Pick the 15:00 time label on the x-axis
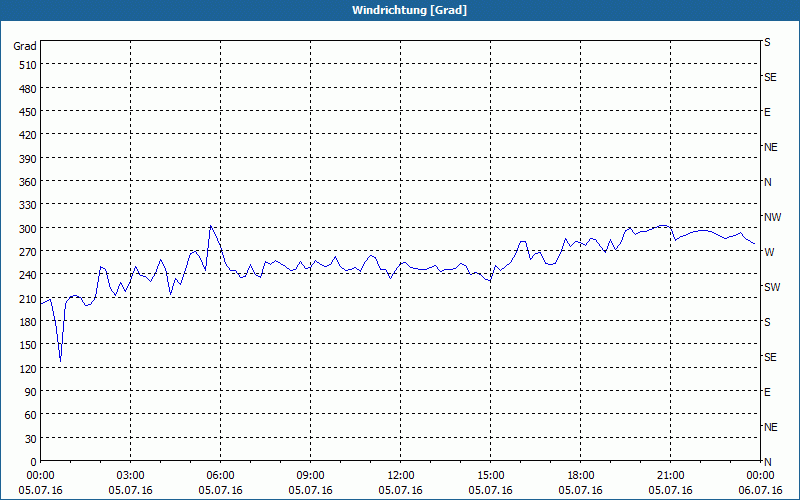The width and height of the screenshot is (800, 500). (x=490, y=476)
